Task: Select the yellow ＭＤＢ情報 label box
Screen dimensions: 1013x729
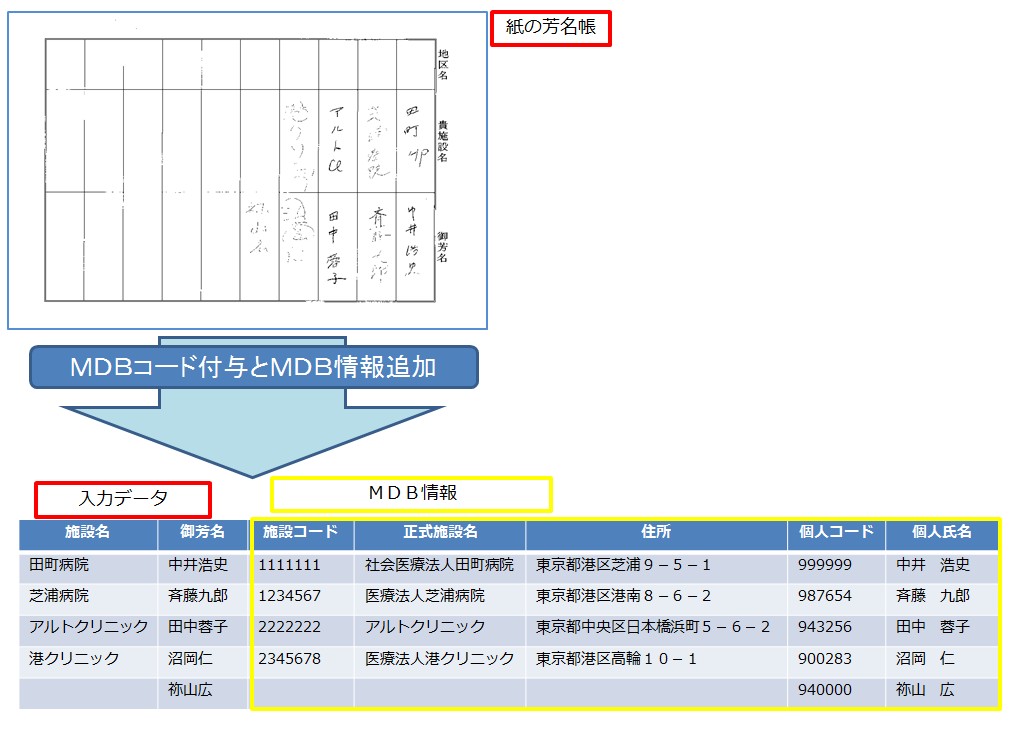Action: [x=411, y=493]
